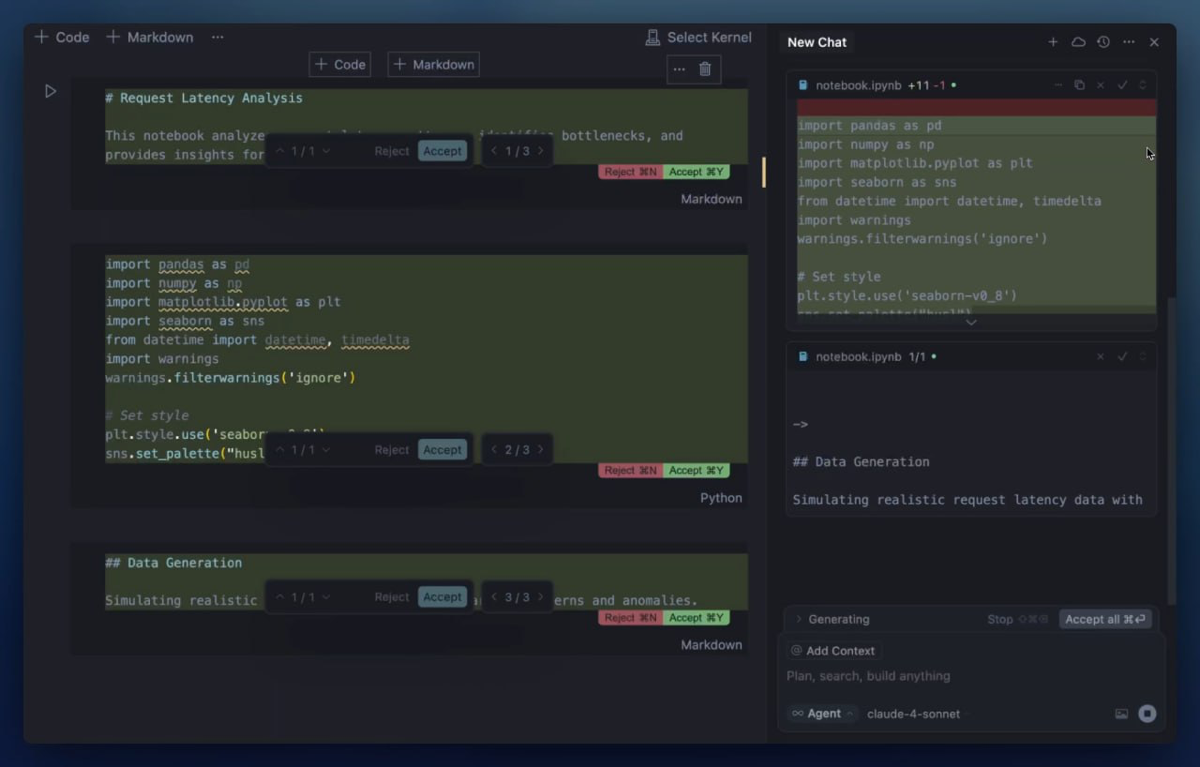Add a Markdown cell from the notebook top toolbar

[150, 37]
